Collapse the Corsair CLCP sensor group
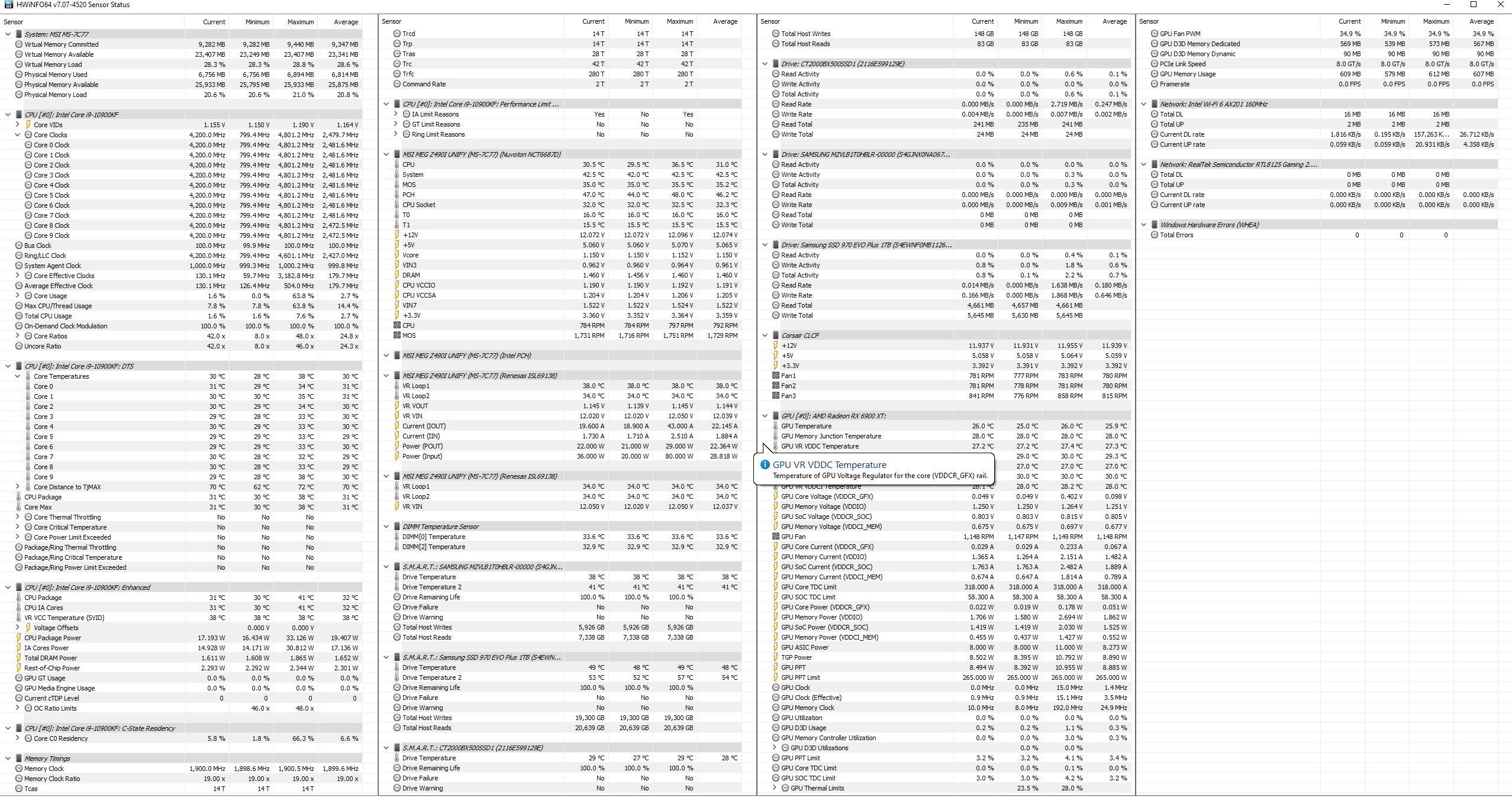This screenshot has width=1512, height=797. (765, 335)
